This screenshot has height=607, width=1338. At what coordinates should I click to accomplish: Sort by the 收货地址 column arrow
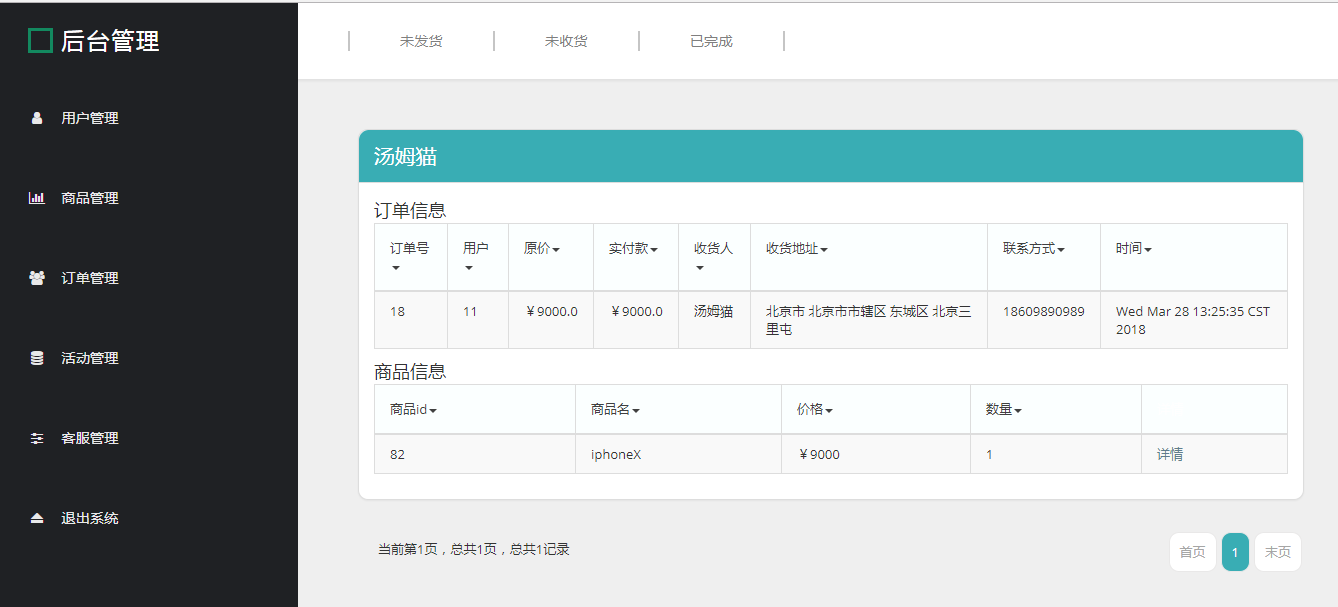[x=824, y=249]
